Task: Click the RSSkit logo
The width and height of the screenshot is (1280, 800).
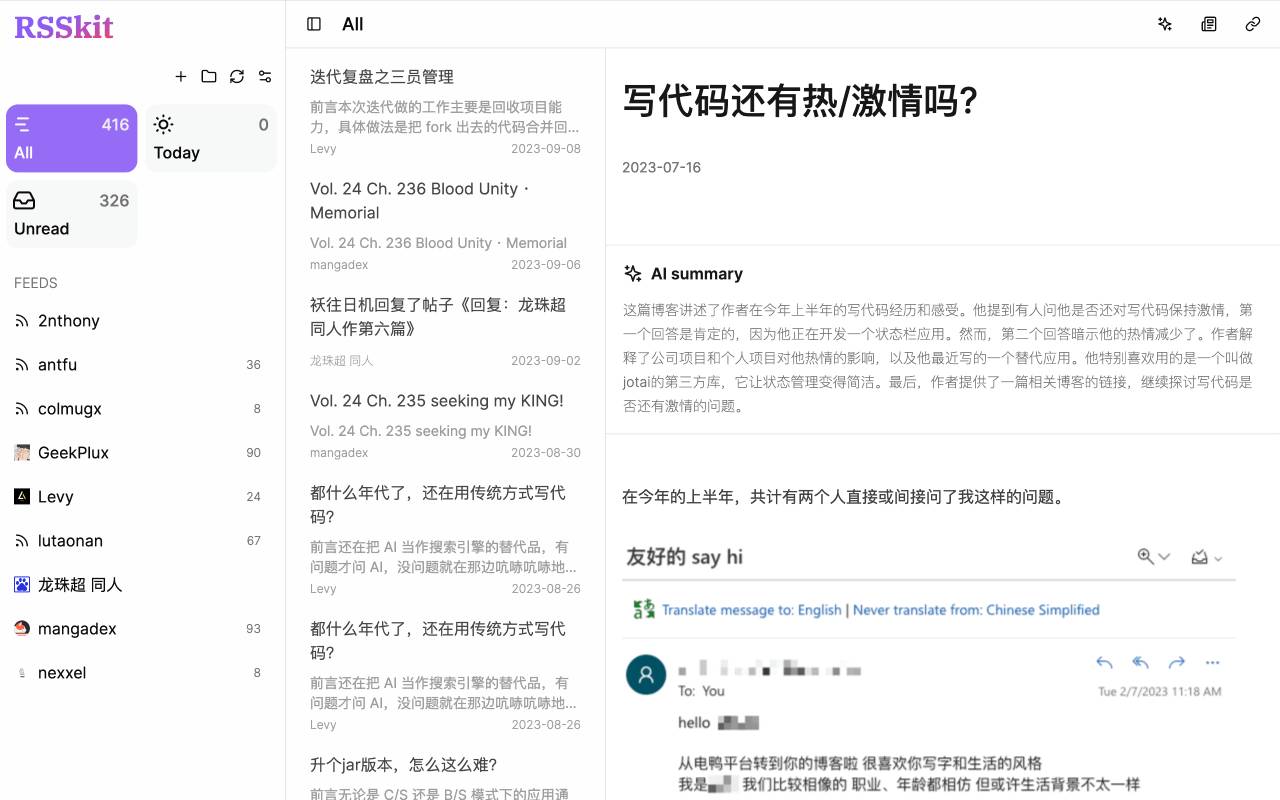Action: click(x=63, y=27)
